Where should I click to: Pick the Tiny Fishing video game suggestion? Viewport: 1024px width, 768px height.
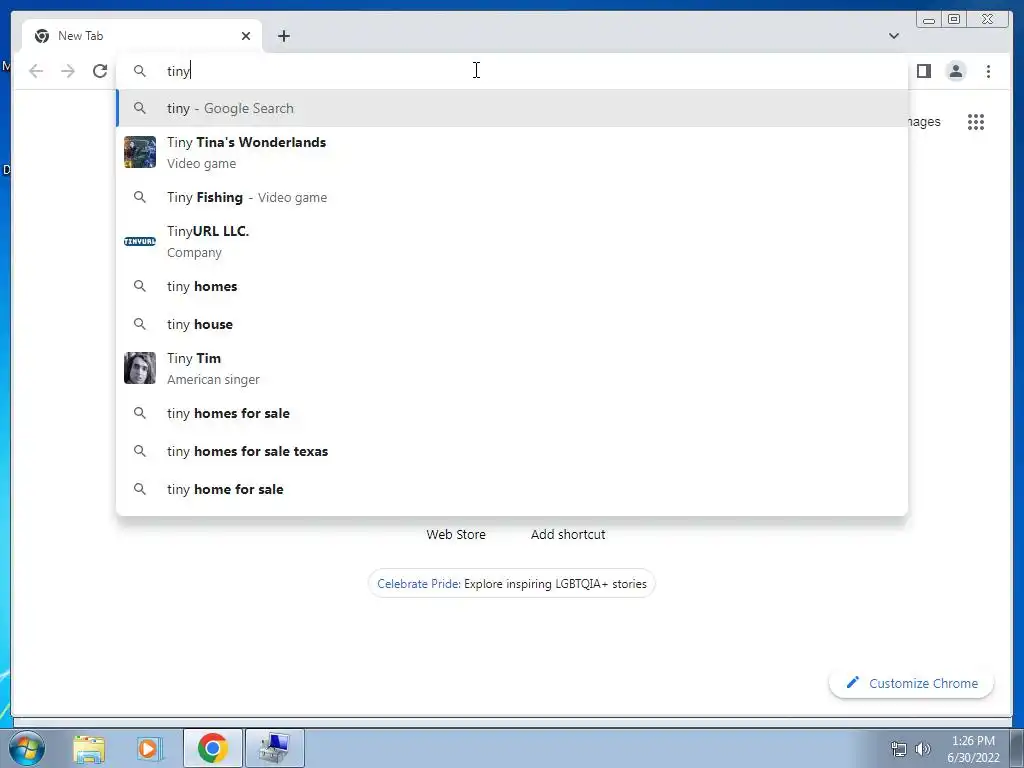[512, 197]
